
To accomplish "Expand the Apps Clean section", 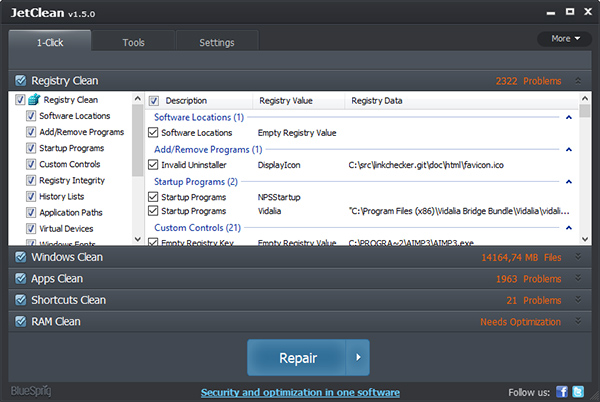I will [x=577, y=279].
